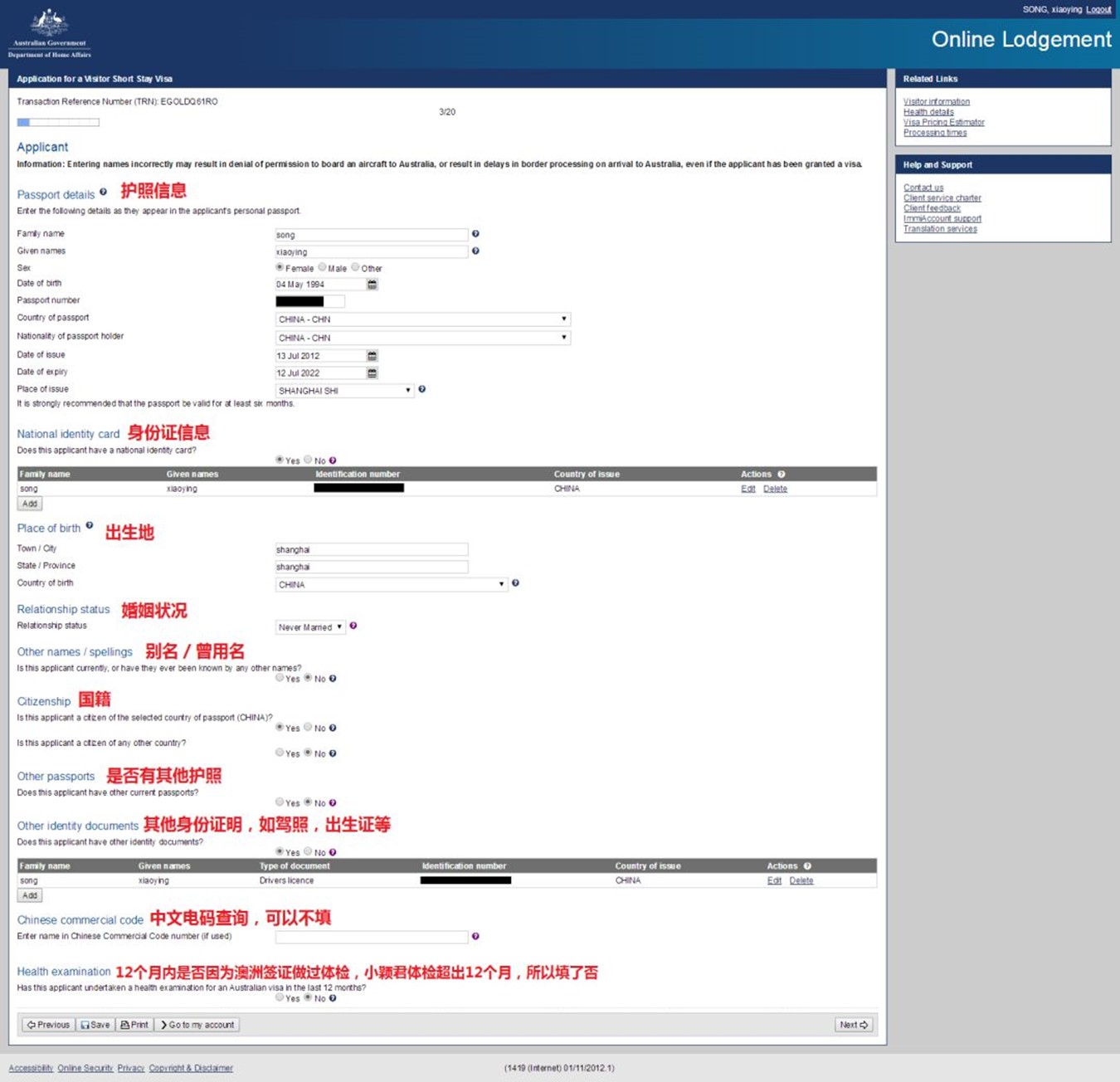Open the Visa Pricing Estimator link
Screen dimensions: 1120x1082
coord(944,122)
